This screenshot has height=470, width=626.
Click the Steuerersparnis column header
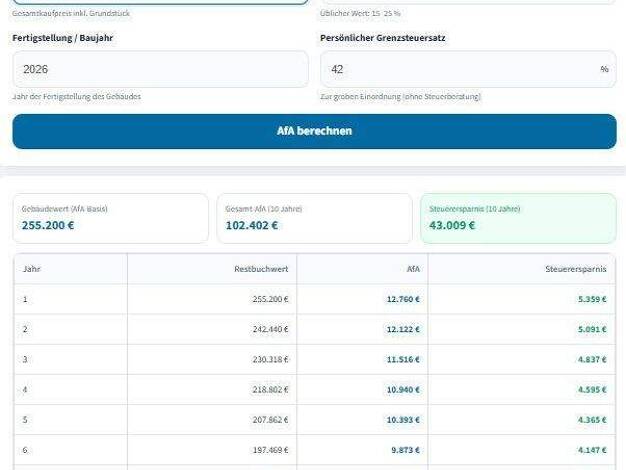pyautogui.click(x=575, y=269)
